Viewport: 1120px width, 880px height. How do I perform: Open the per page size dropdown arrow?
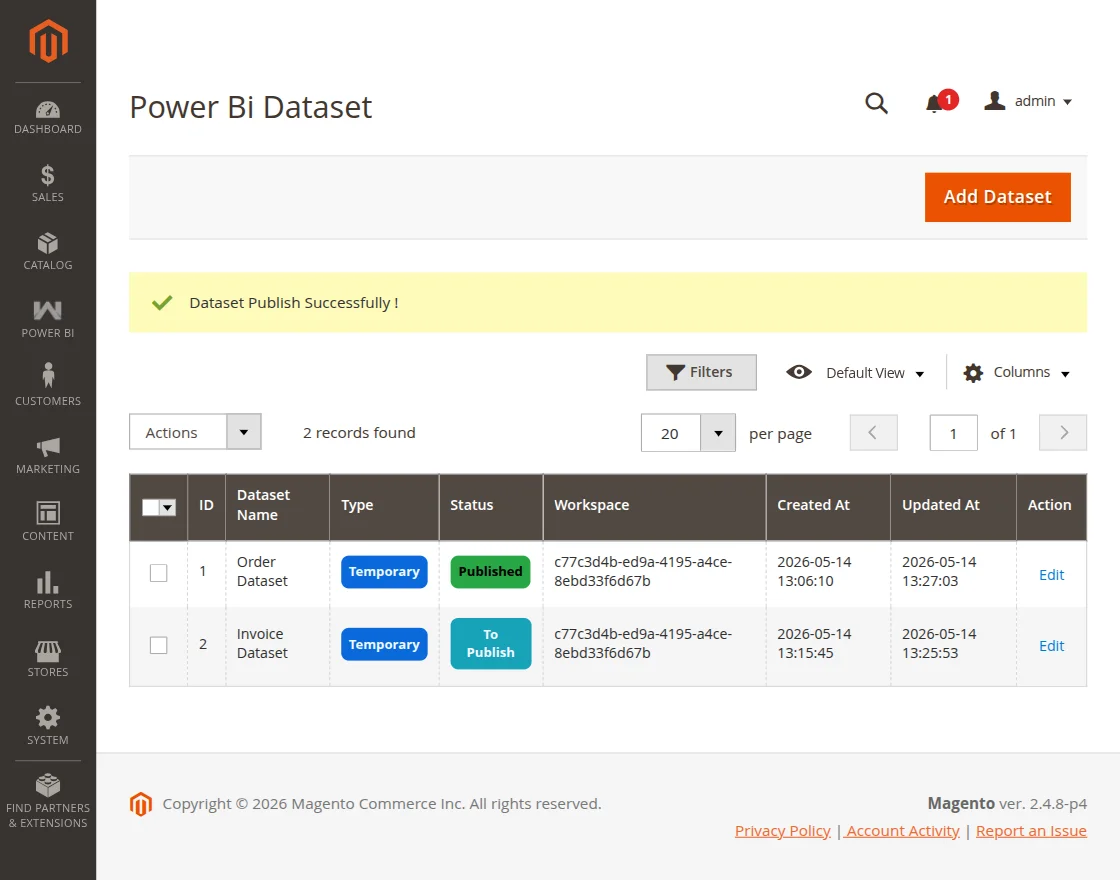click(x=718, y=433)
